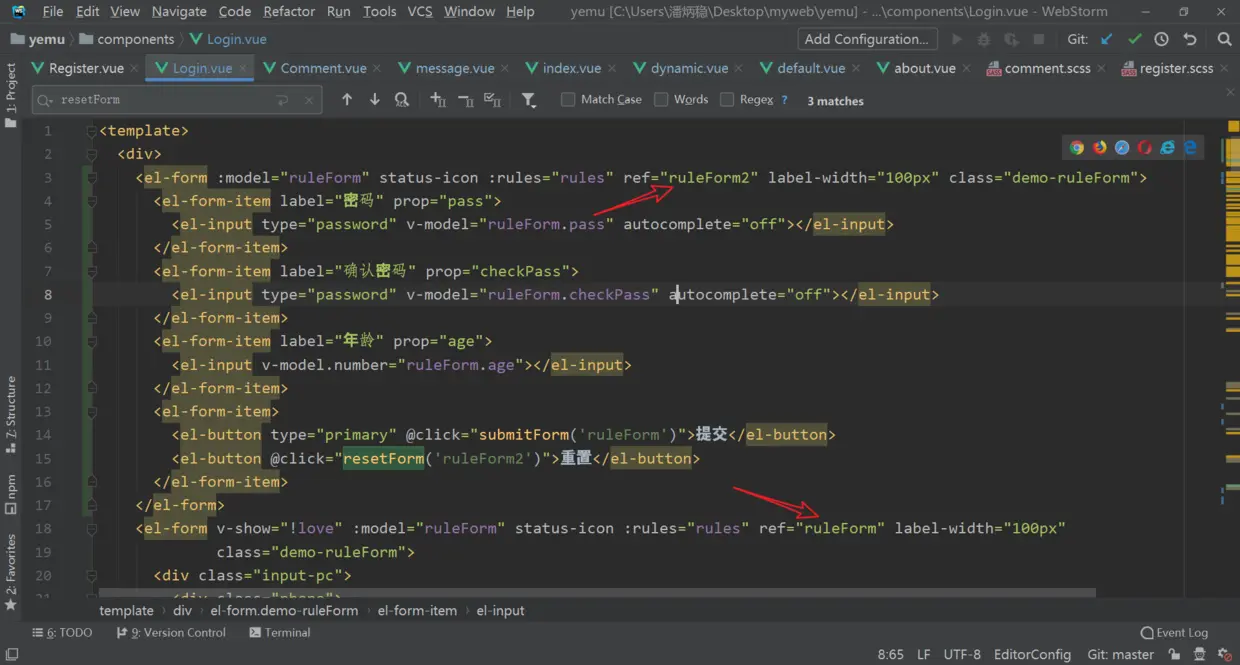This screenshot has height=665, width=1240.
Task: Click the Git update project arrow icon
Action: [1106, 39]
